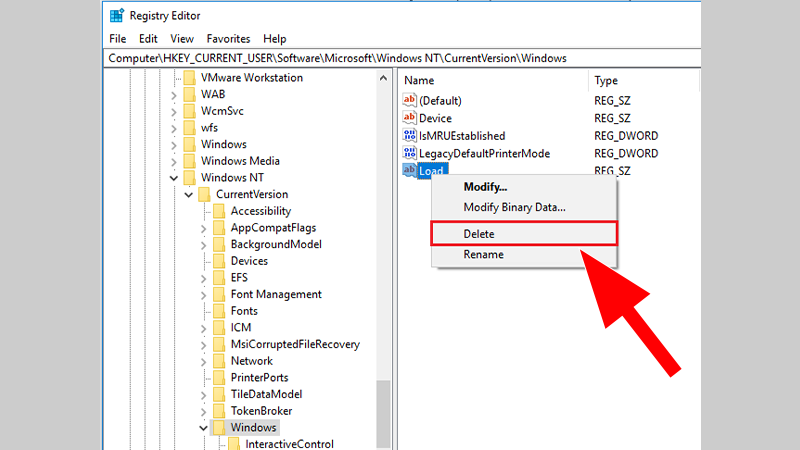Select the wfs folder icon

click(x=189, y=128)
